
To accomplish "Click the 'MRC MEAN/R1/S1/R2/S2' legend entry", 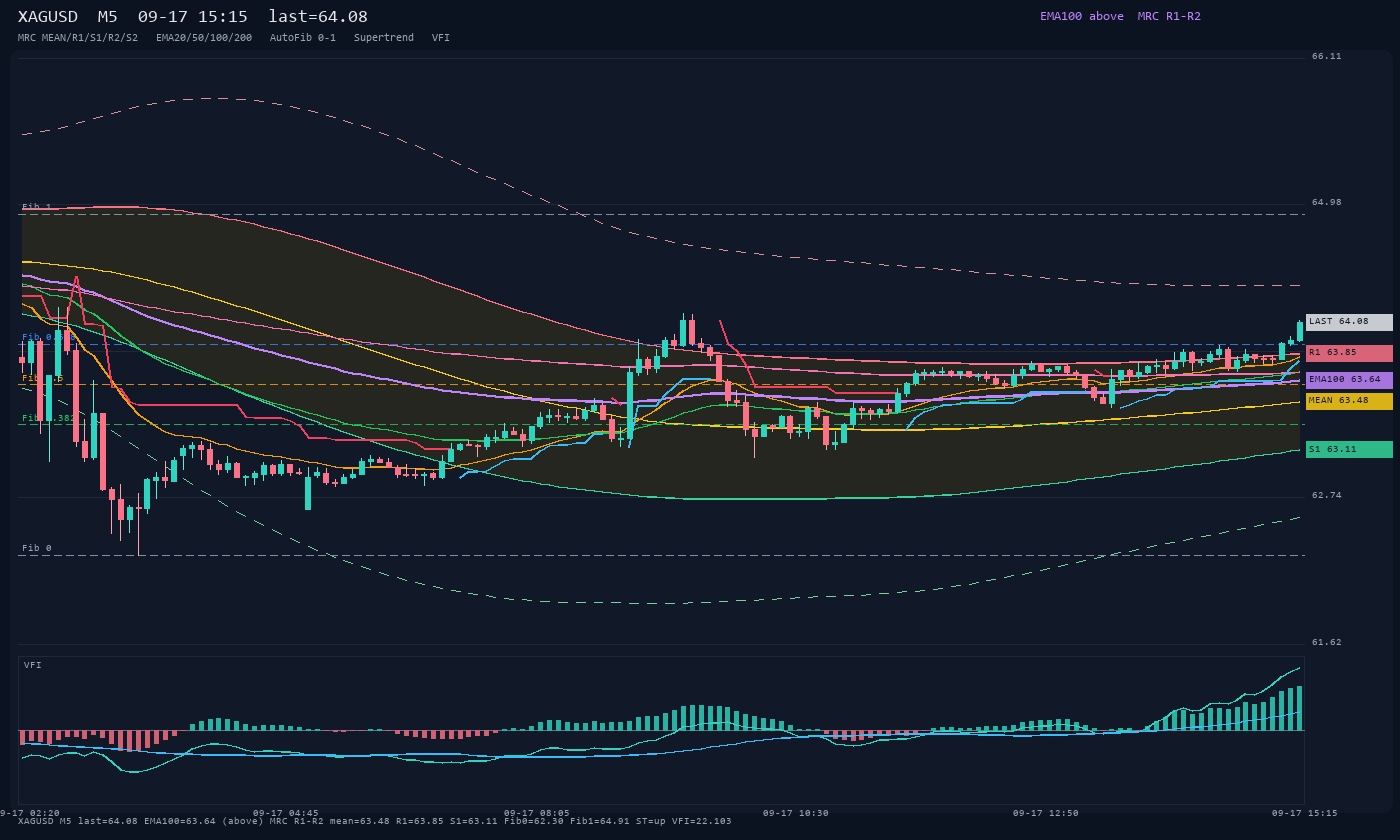I will (78, 38).
